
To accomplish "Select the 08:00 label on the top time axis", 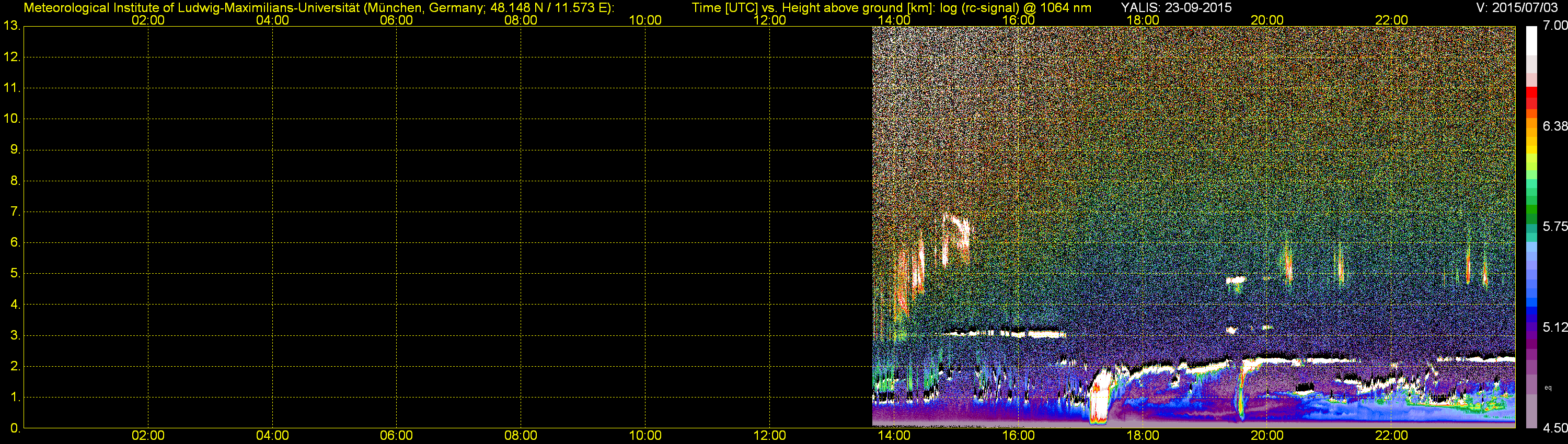I will [x=521, y=20].
